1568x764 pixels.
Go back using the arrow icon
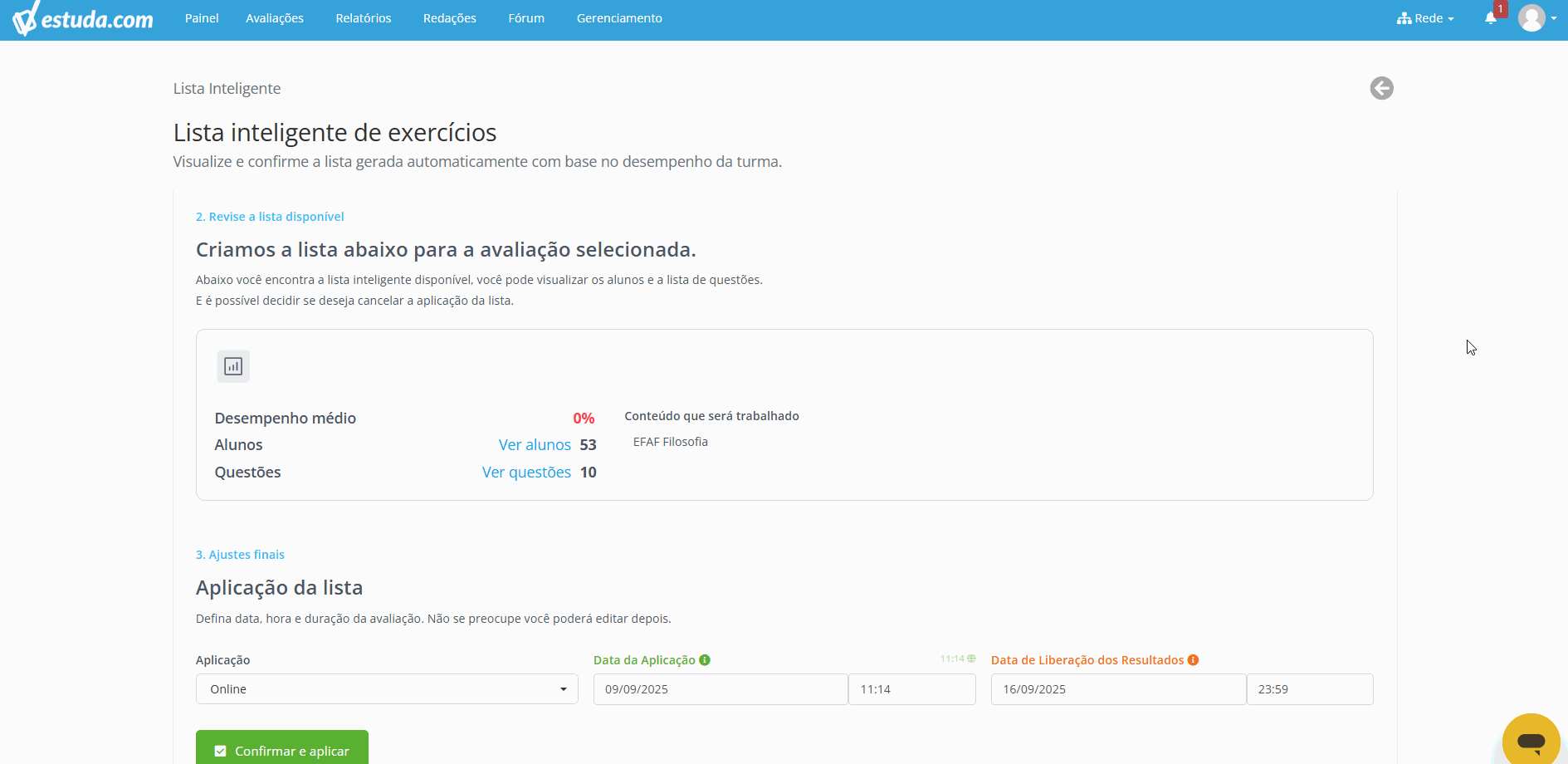[x=1381, y=88]
